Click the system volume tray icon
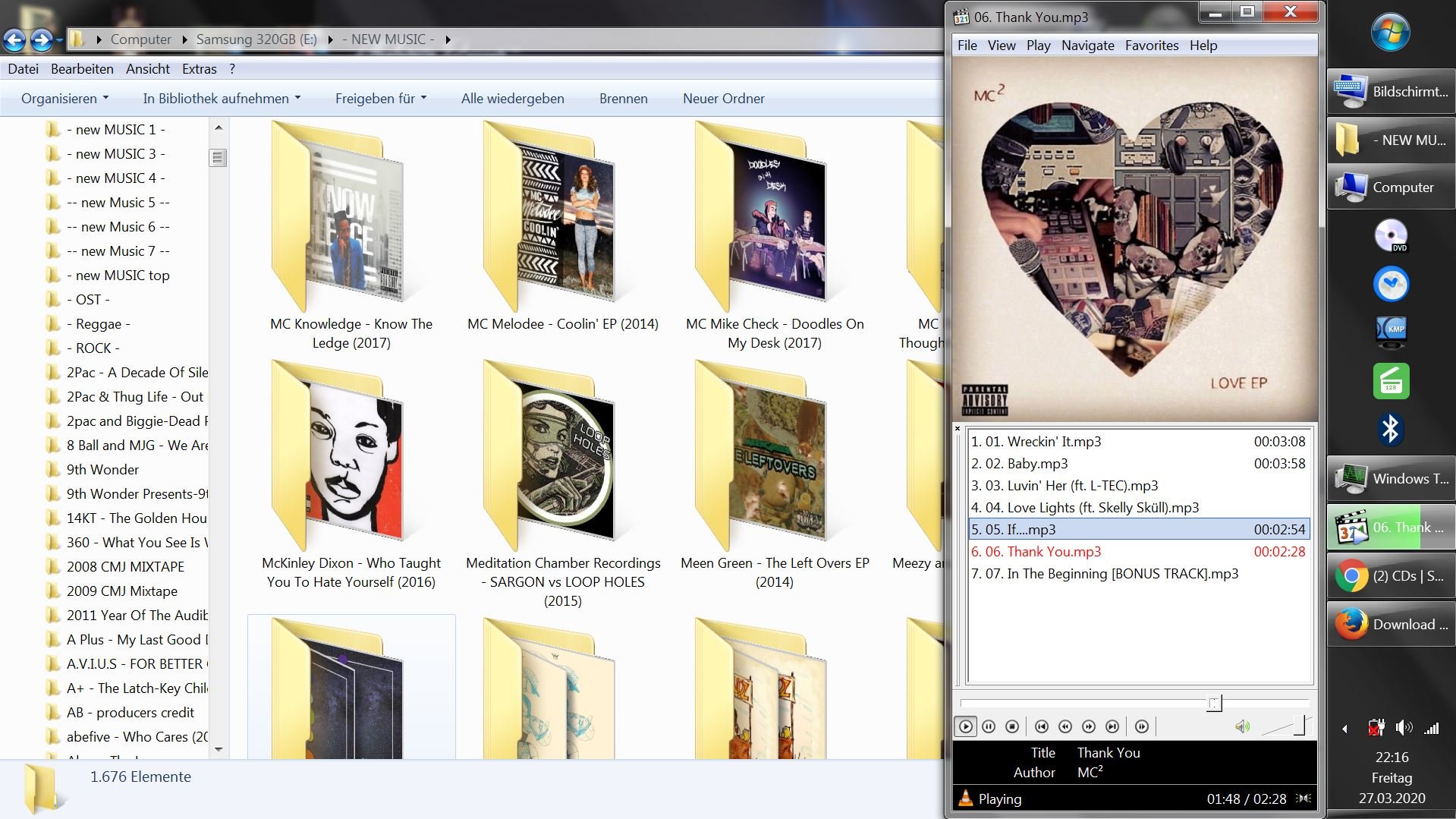 pos(1404,727)
